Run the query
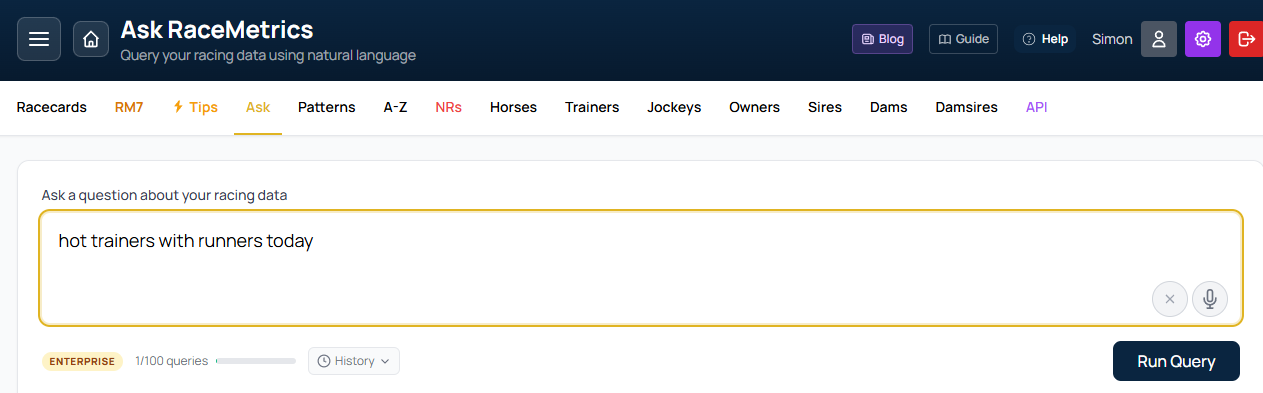 [1176, 361]
